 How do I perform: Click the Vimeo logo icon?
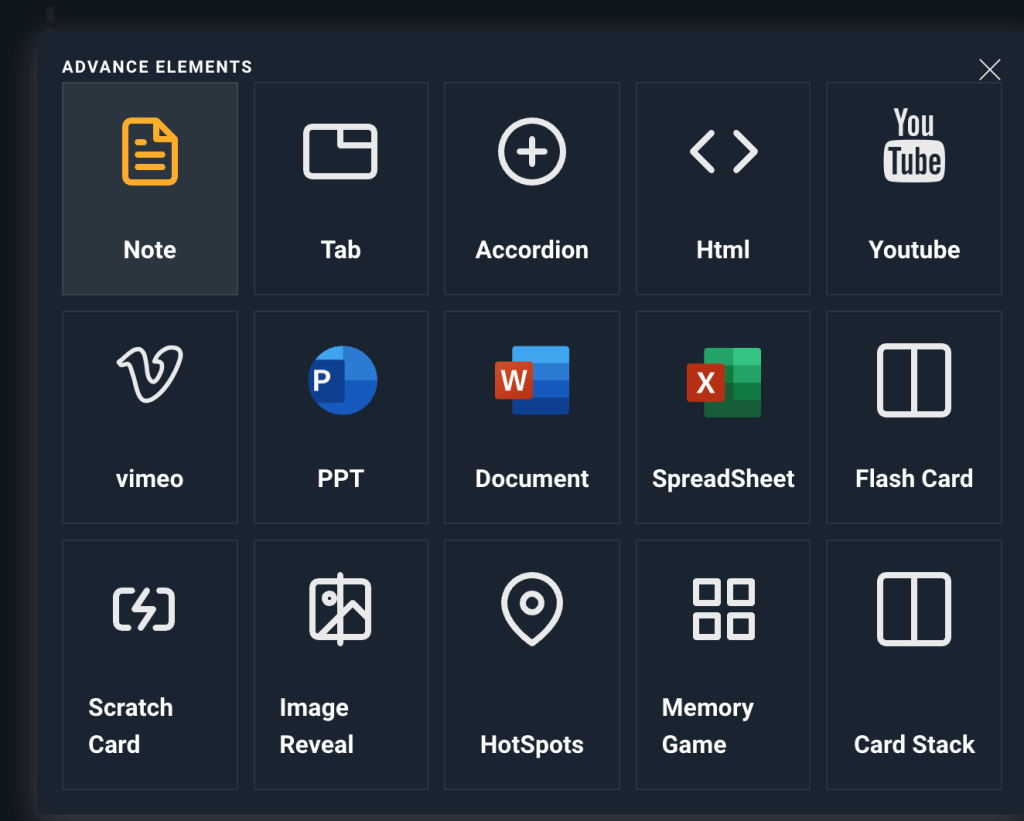coord(150,374)
